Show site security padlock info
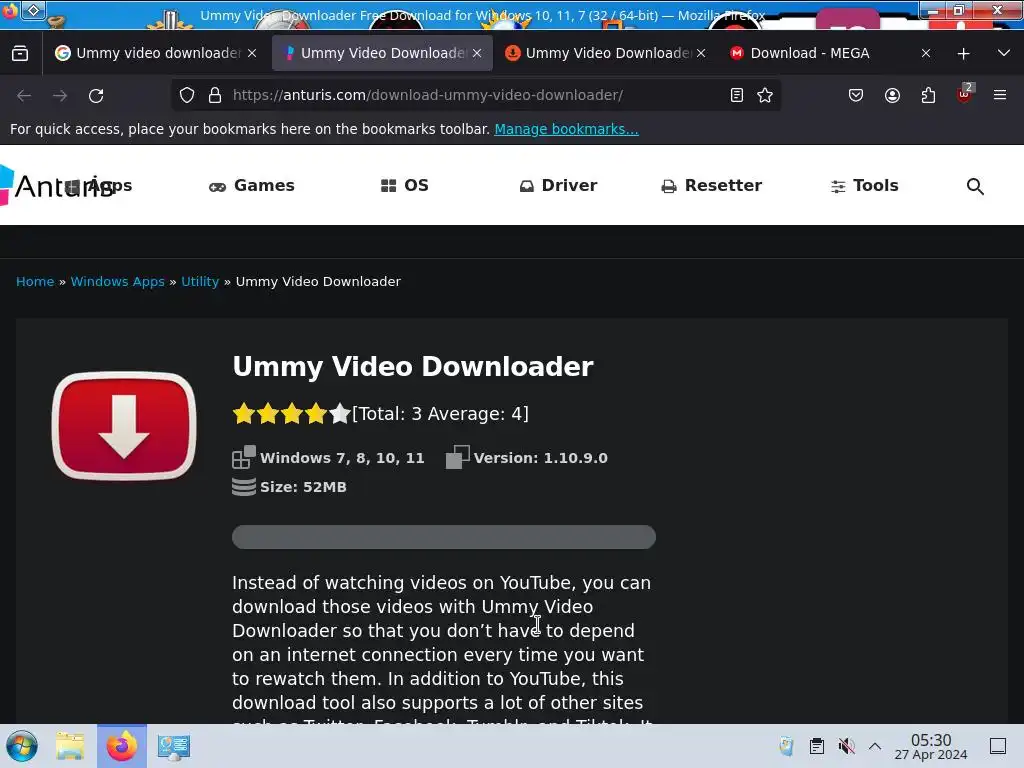This screenshot has height=768, width=1024. [x=215, y=95]
